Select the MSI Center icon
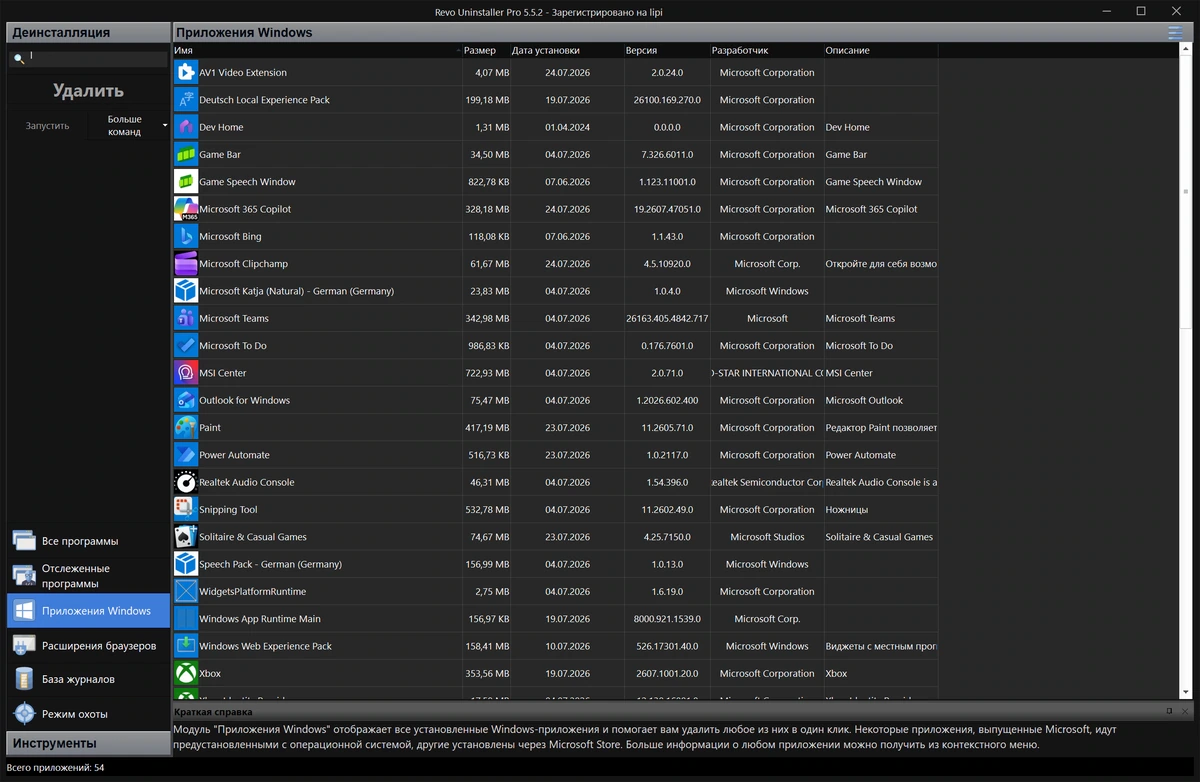Viewport: 1200px width, 782px height. coord(186,373)
